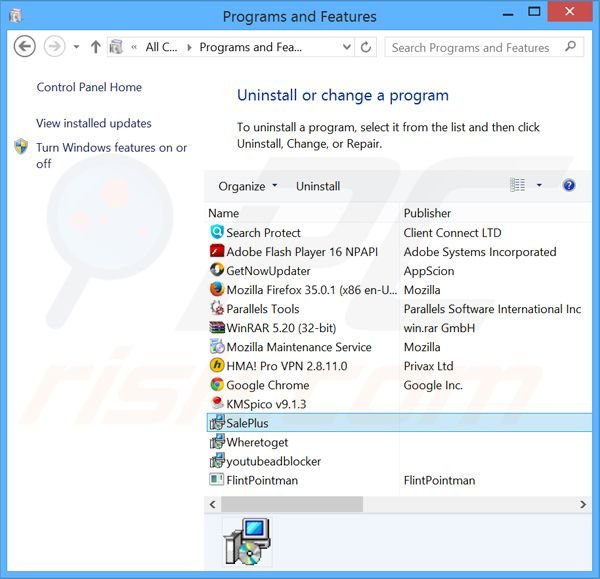
Task: Select 'Wheretoget' program name
Action: point(257,442)
